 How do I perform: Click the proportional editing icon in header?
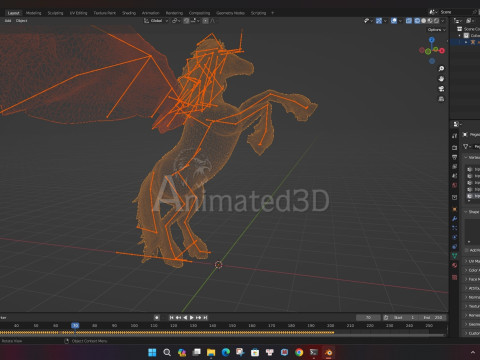click(206, 21)
